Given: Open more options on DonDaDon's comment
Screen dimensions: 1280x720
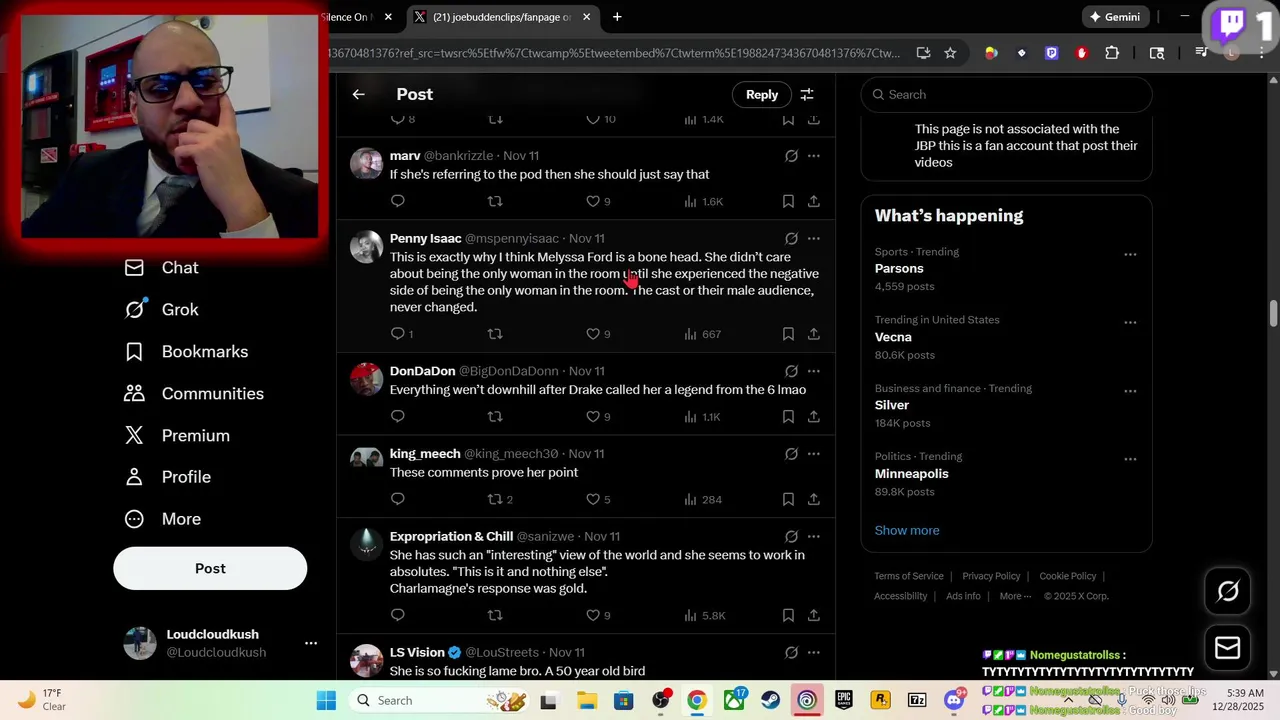Looking at the screenshot, I should 814,371.
